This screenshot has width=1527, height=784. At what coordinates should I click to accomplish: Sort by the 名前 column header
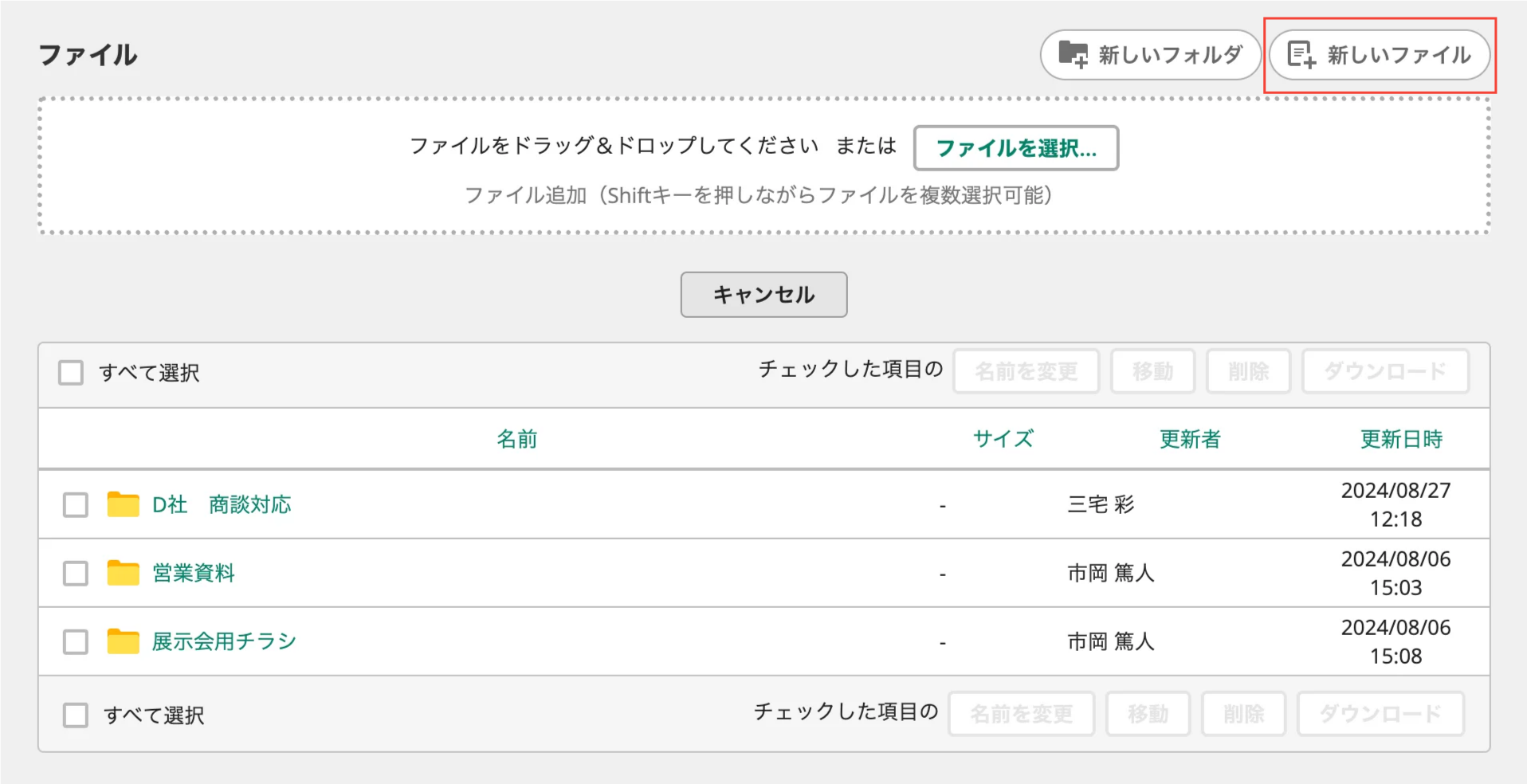(x=517, y=439)
